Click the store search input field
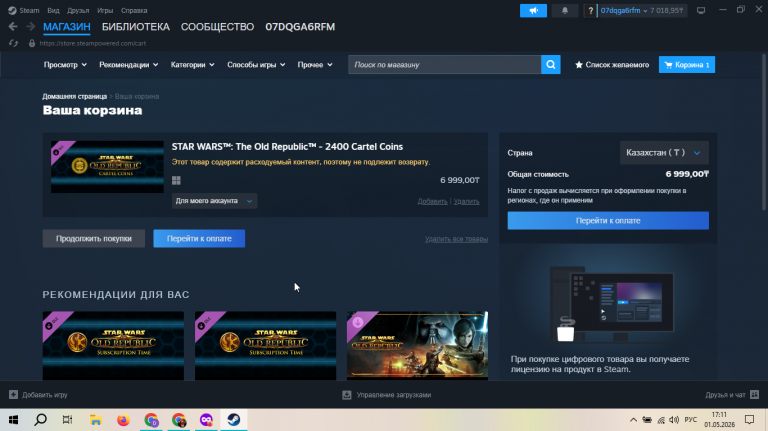The height and width of the screenshot is (431, 768). 444,65
